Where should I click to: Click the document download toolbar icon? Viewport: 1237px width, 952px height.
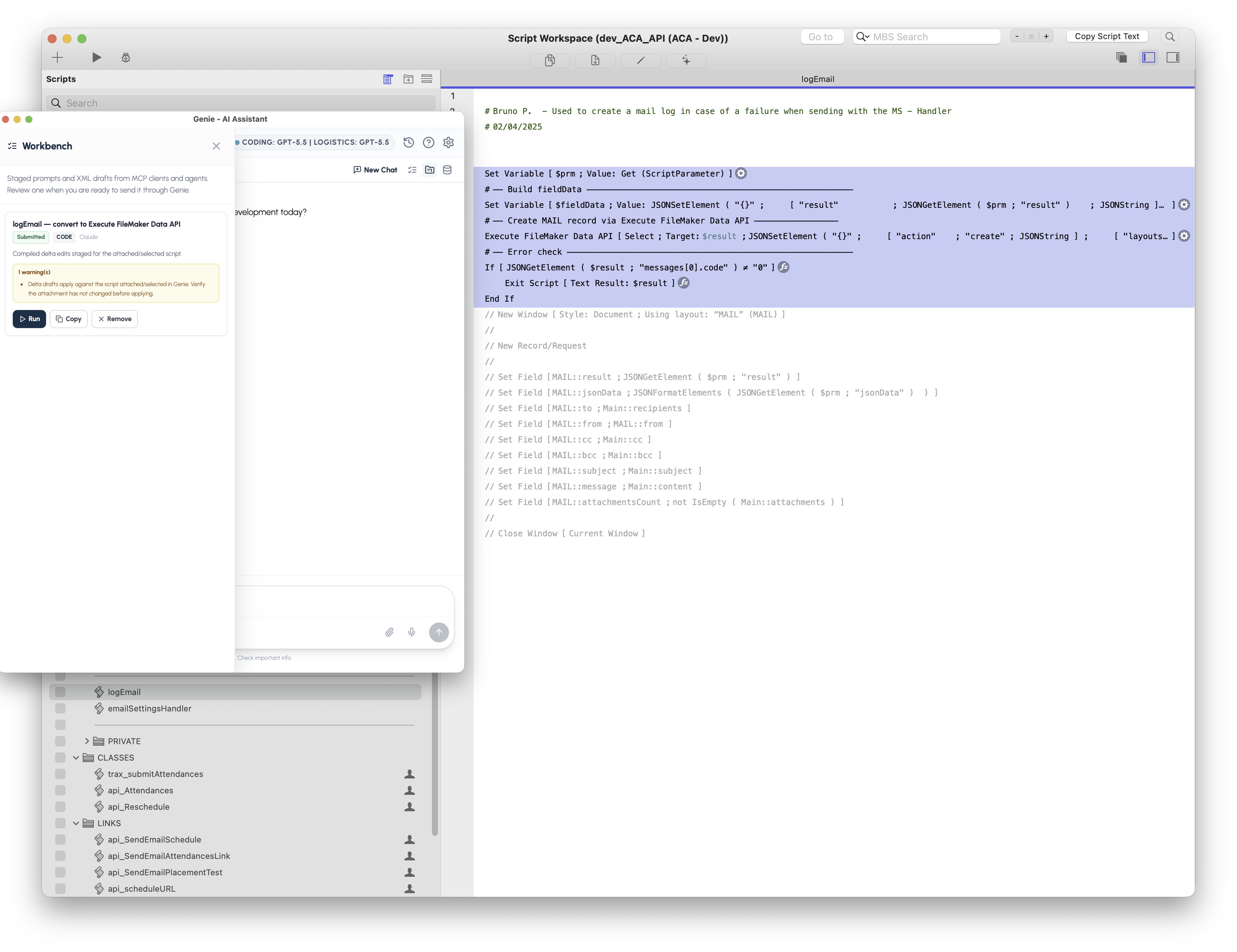click(x=595, y=60)
